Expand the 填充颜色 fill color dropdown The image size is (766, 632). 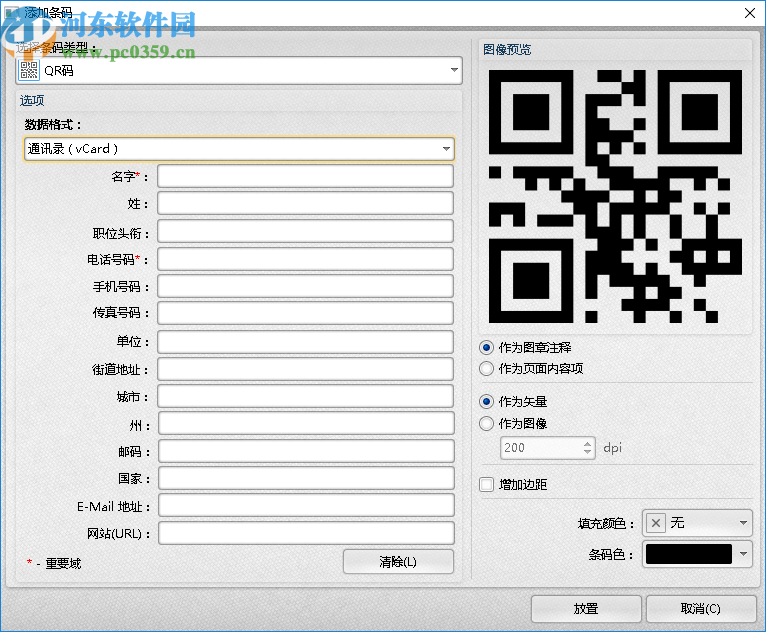click(744, 523)
